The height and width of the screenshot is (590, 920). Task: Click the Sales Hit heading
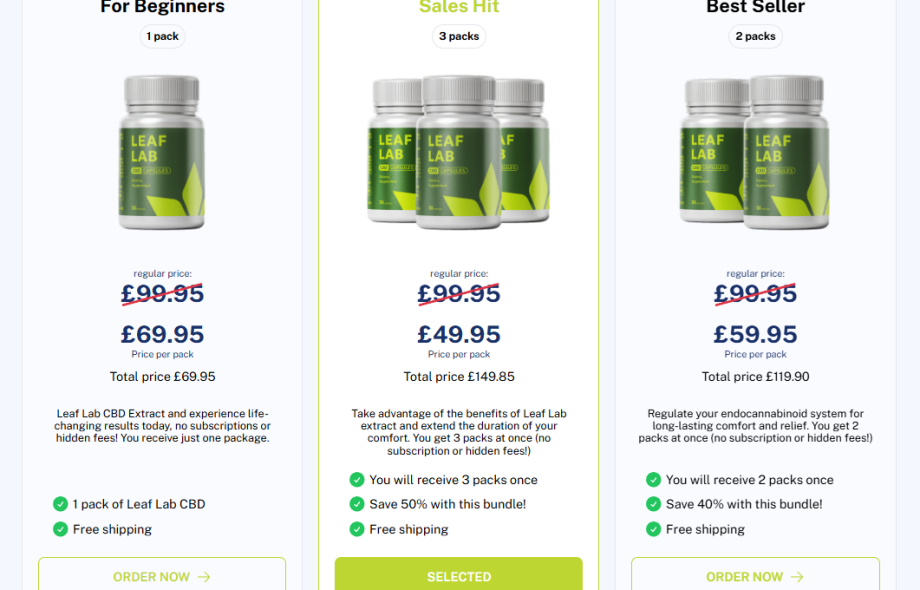point(459,7)
